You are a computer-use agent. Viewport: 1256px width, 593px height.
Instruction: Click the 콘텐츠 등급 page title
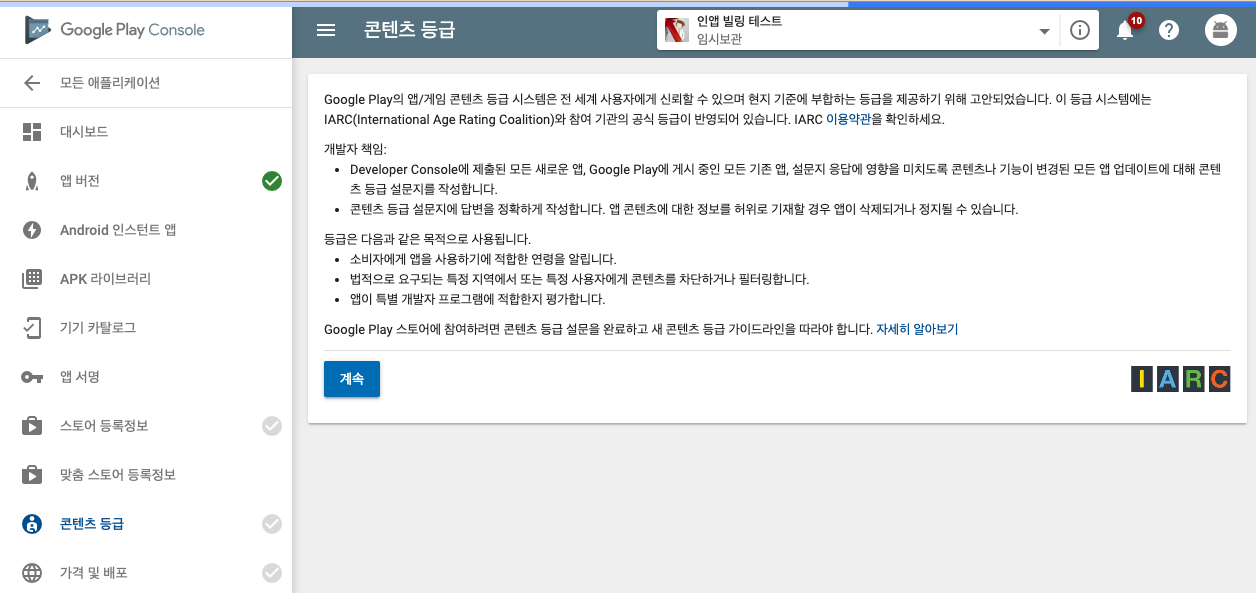coord(410,30)
